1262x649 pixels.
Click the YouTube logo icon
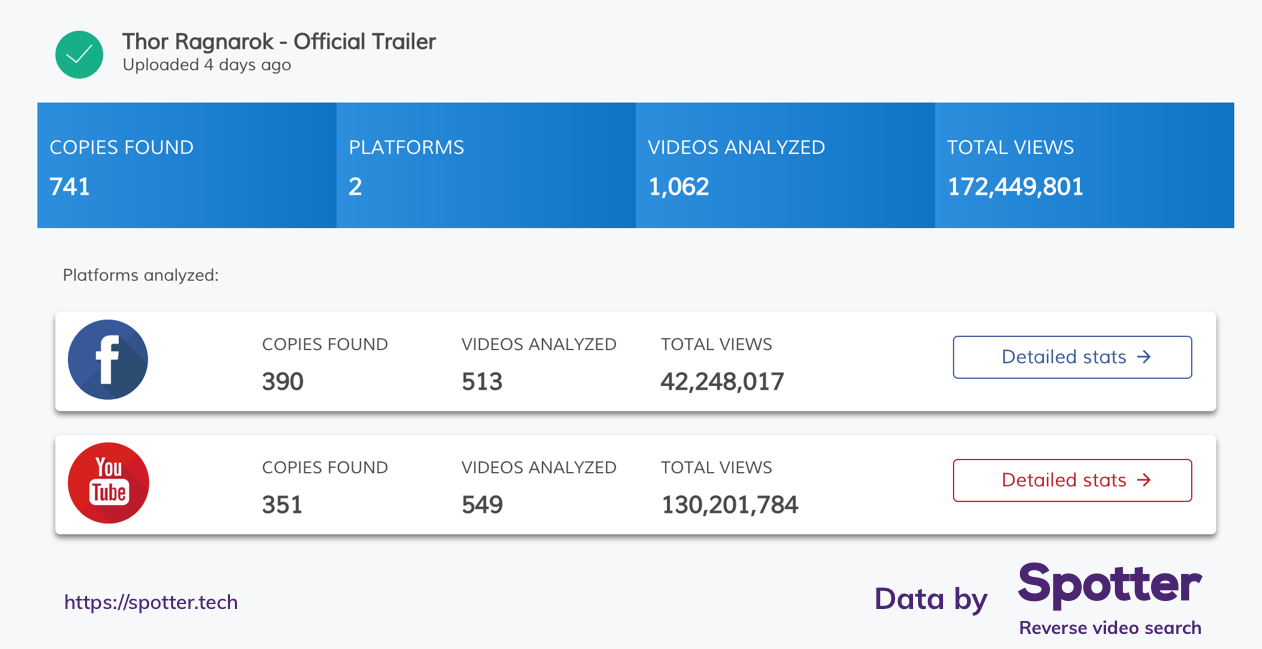click(x=108, y=483)
